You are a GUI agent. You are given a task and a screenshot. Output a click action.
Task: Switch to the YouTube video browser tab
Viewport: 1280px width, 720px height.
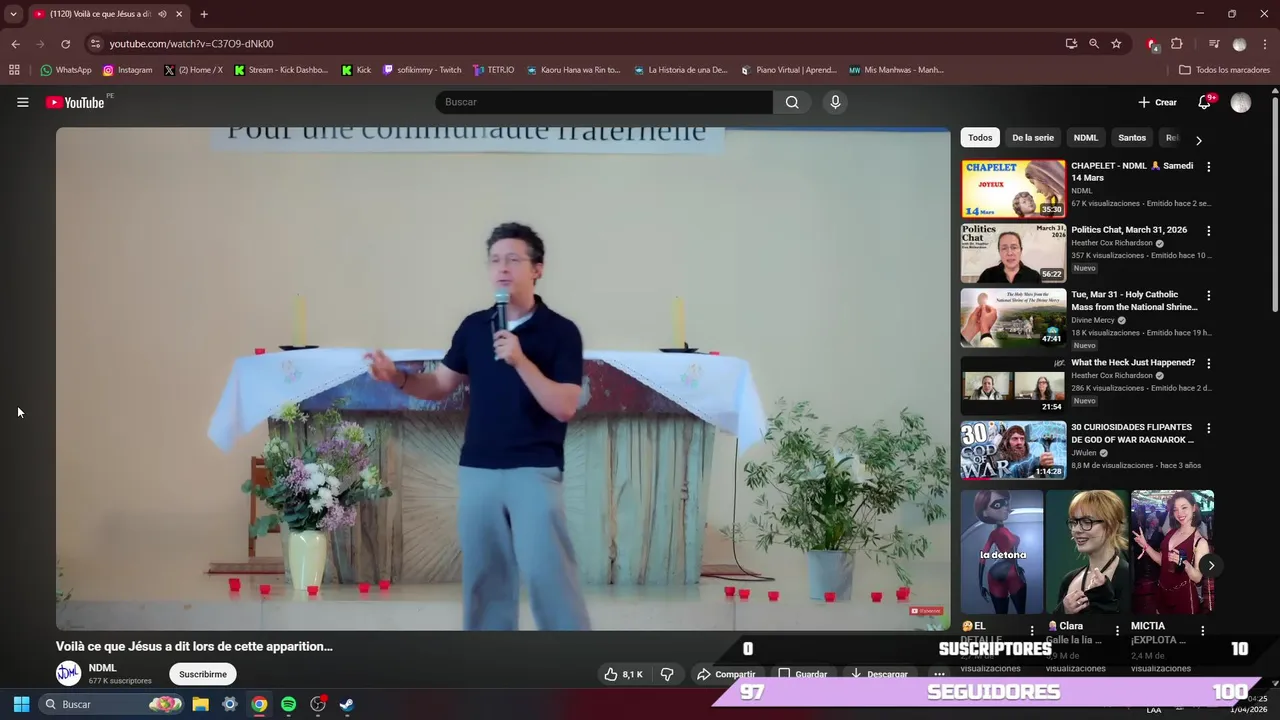(x=108, y=14)
